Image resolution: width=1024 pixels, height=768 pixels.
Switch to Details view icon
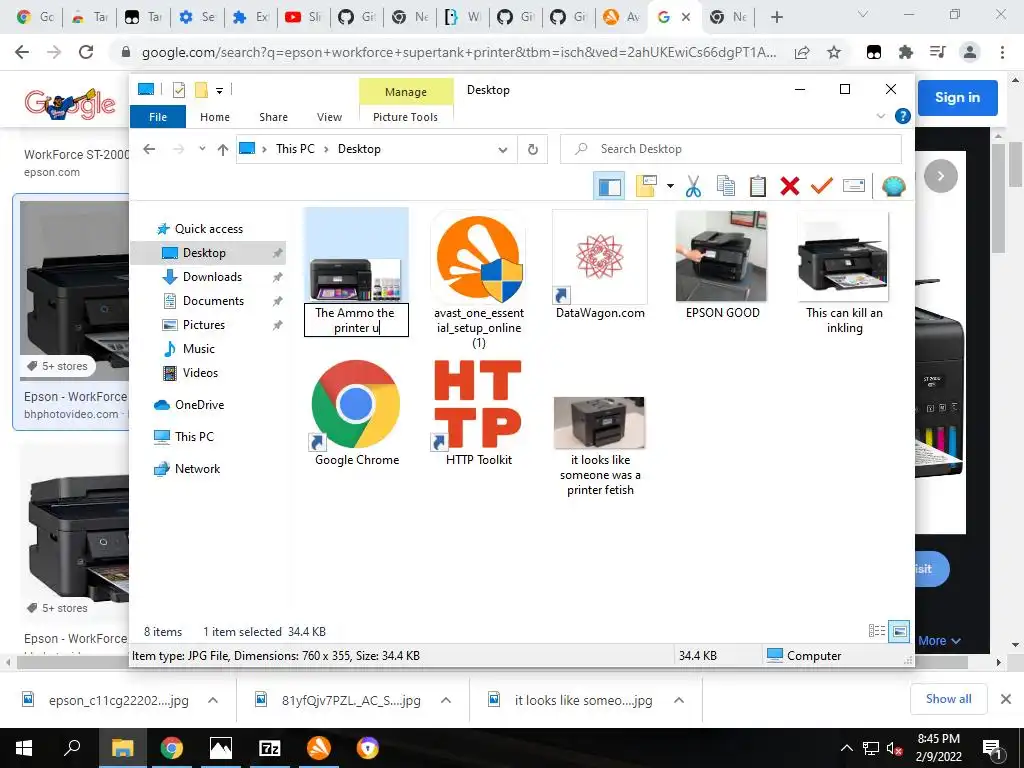coord(876,631)
